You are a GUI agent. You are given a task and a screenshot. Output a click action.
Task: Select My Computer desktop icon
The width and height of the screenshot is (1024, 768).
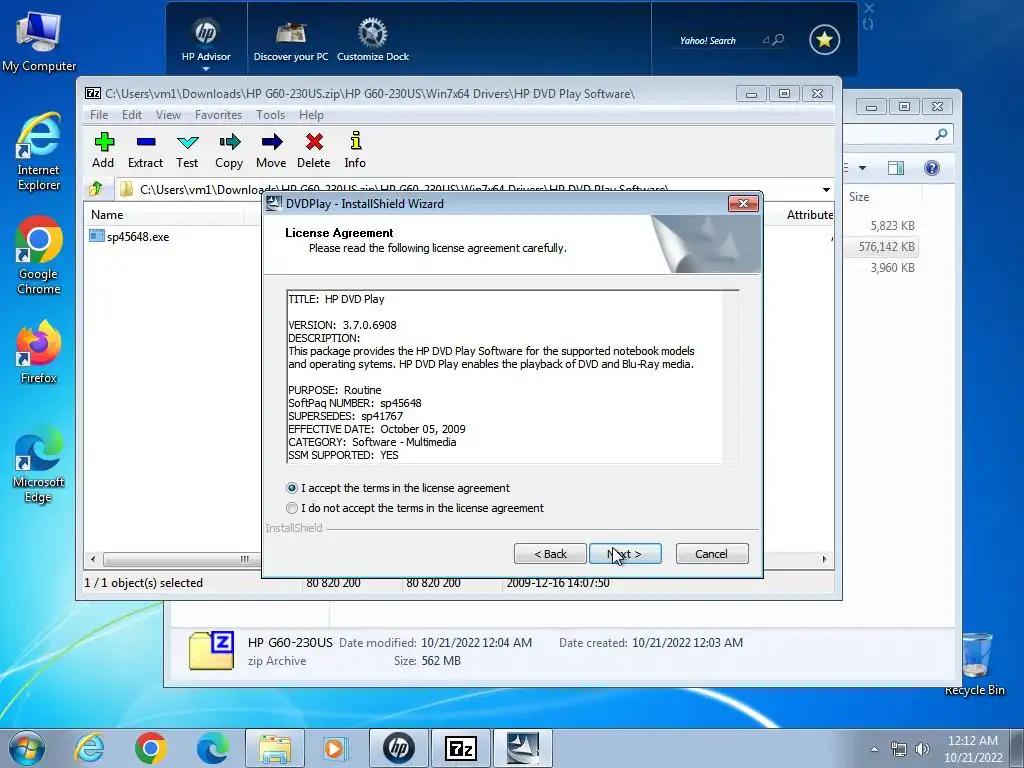39,41
